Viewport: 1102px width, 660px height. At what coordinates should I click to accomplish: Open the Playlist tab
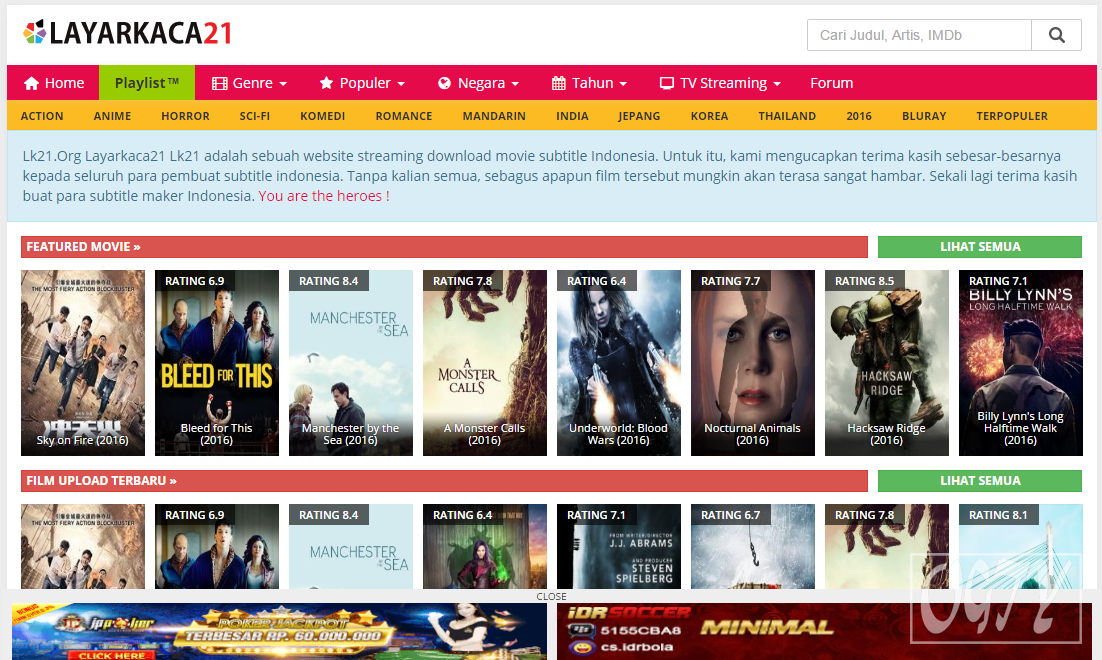(x=147, y=83)
